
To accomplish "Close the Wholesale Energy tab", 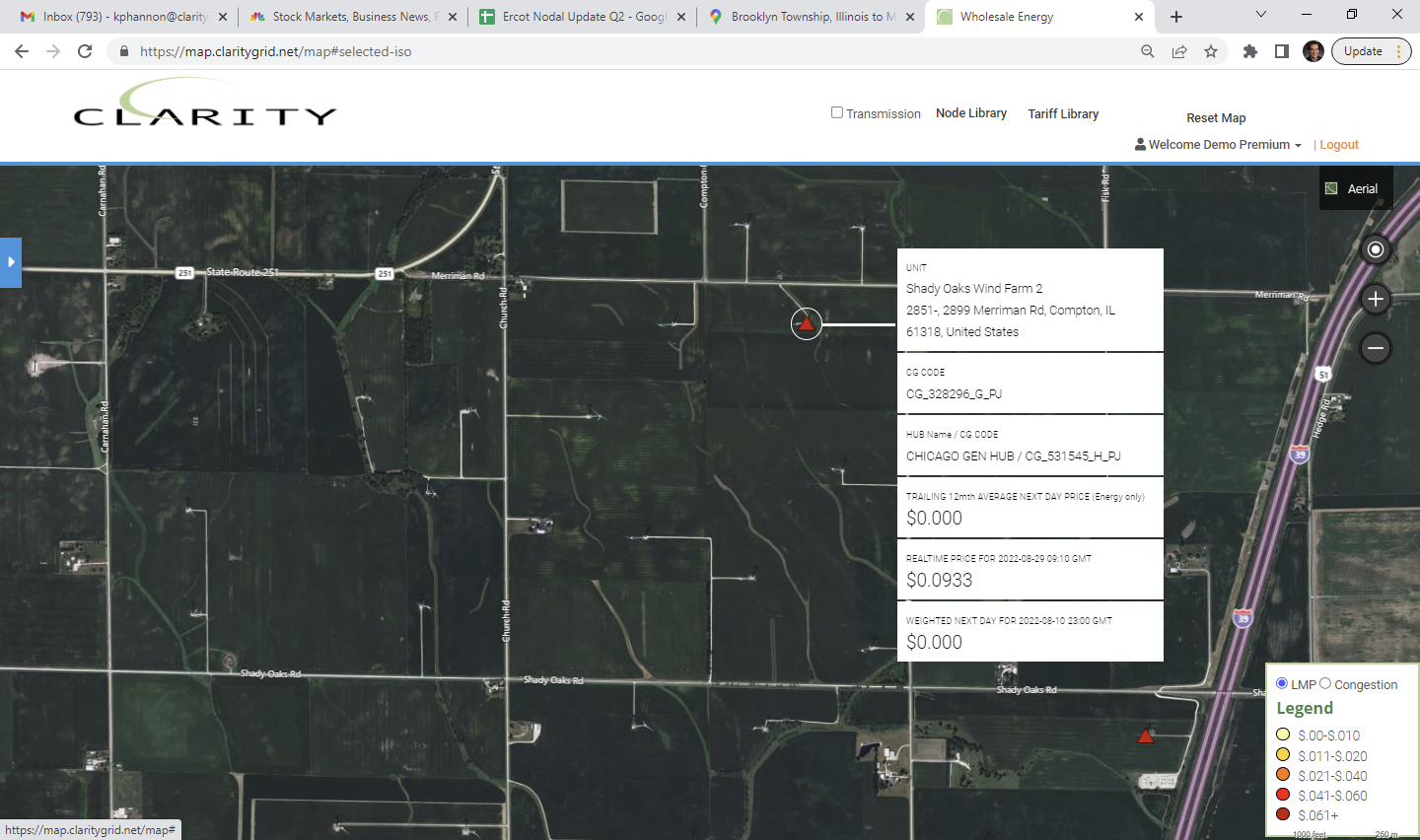I will (1139, 17).
